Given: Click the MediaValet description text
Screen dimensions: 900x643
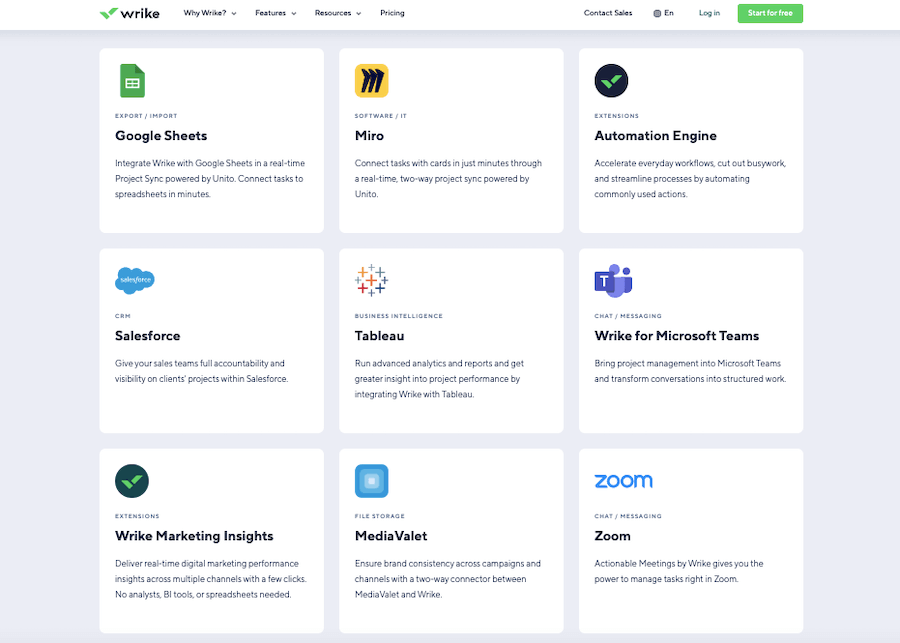Looking at the screenshot, I should 448,579.
